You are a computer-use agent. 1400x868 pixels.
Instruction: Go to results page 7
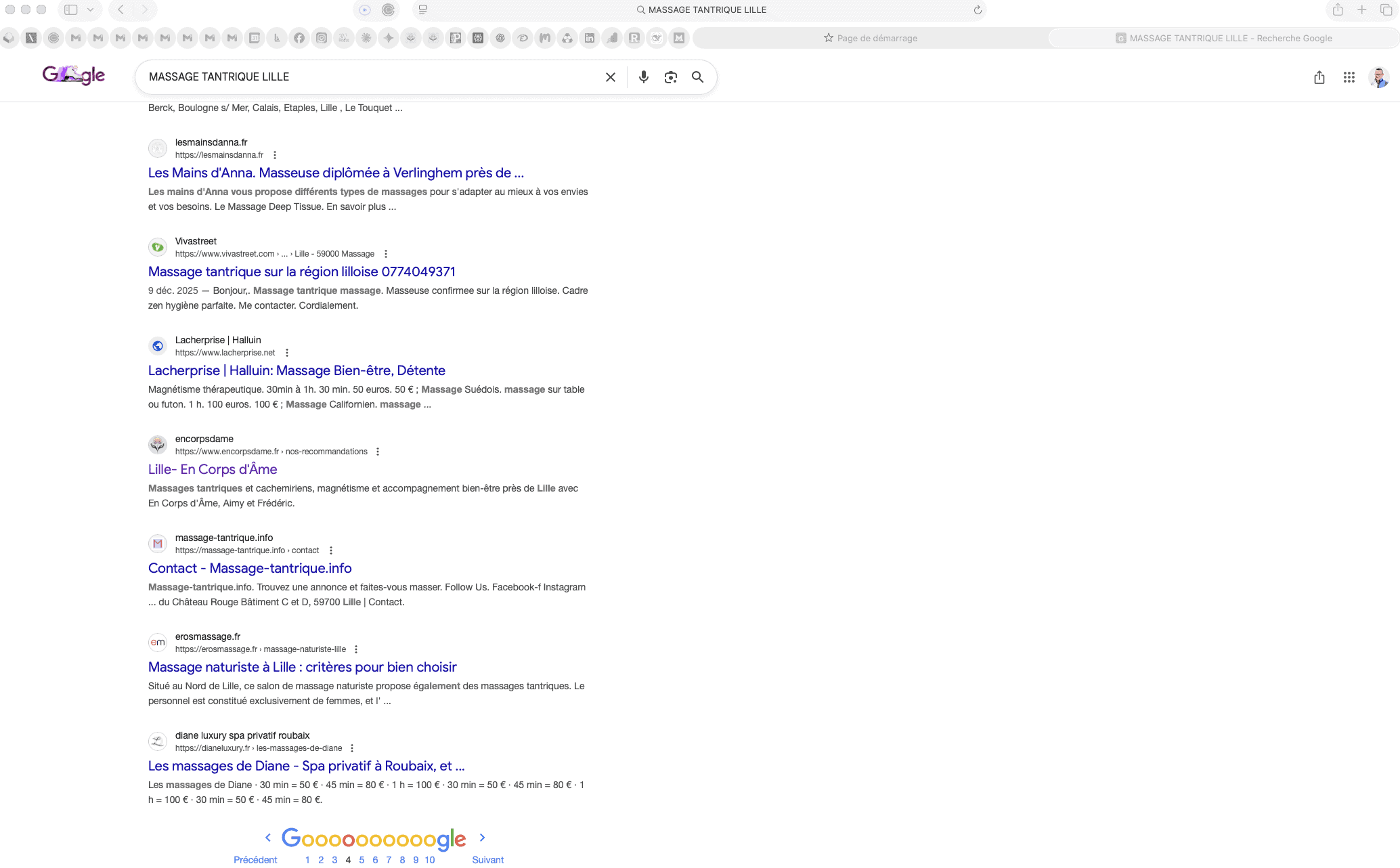[389, 860]
